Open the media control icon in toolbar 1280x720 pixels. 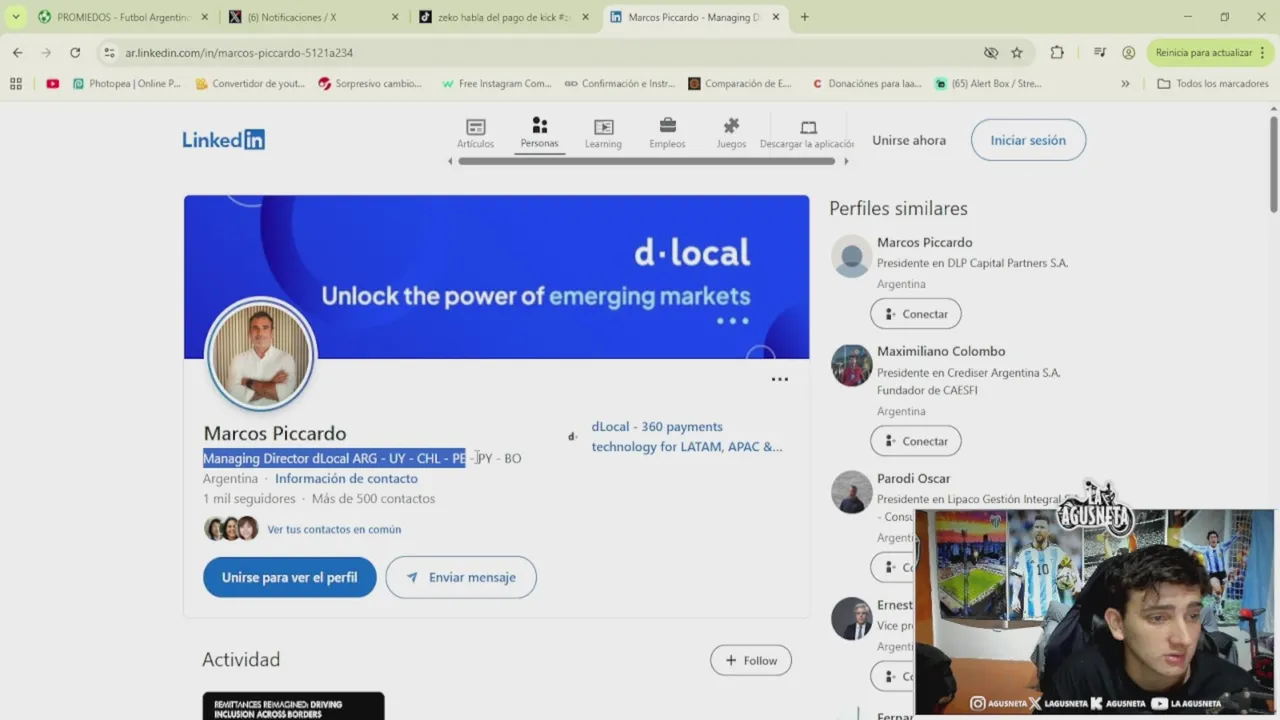1100,53
